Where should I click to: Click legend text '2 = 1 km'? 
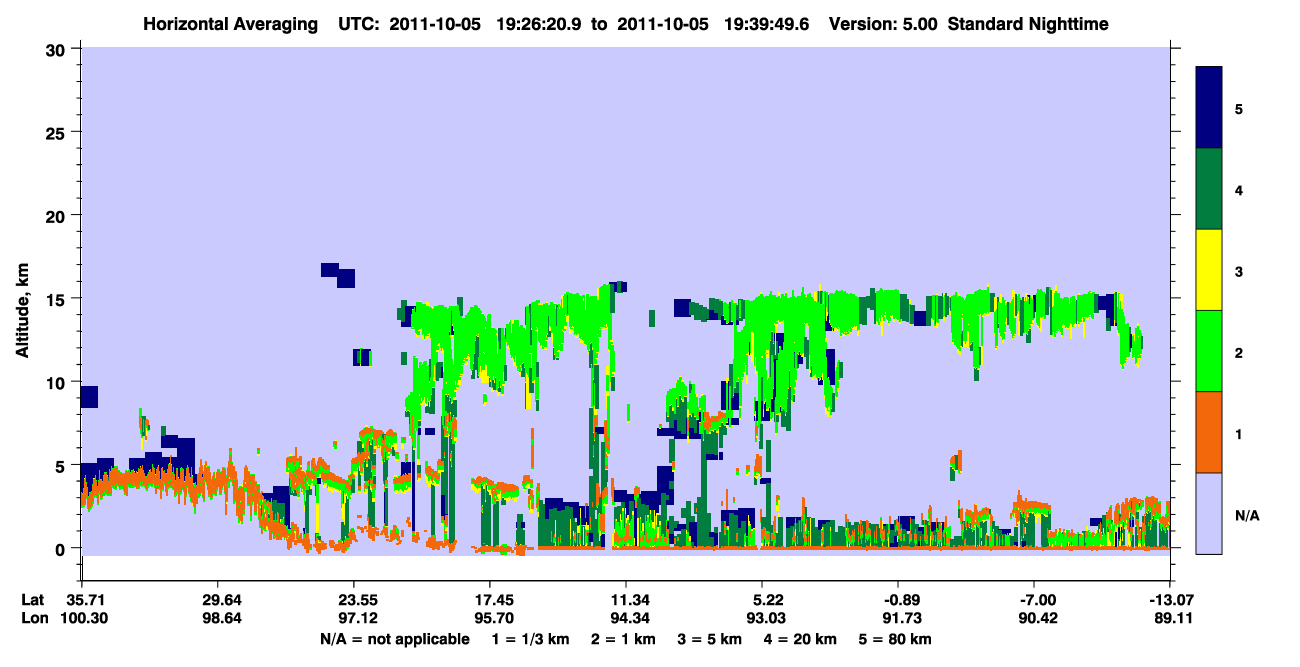624,639
